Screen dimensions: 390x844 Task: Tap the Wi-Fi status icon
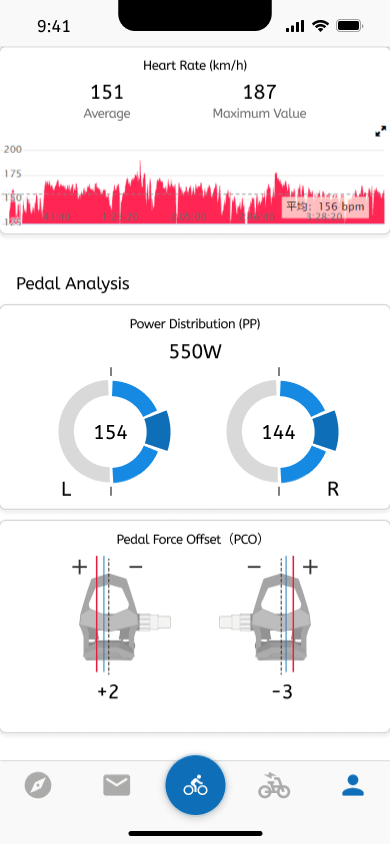point(321,25)
